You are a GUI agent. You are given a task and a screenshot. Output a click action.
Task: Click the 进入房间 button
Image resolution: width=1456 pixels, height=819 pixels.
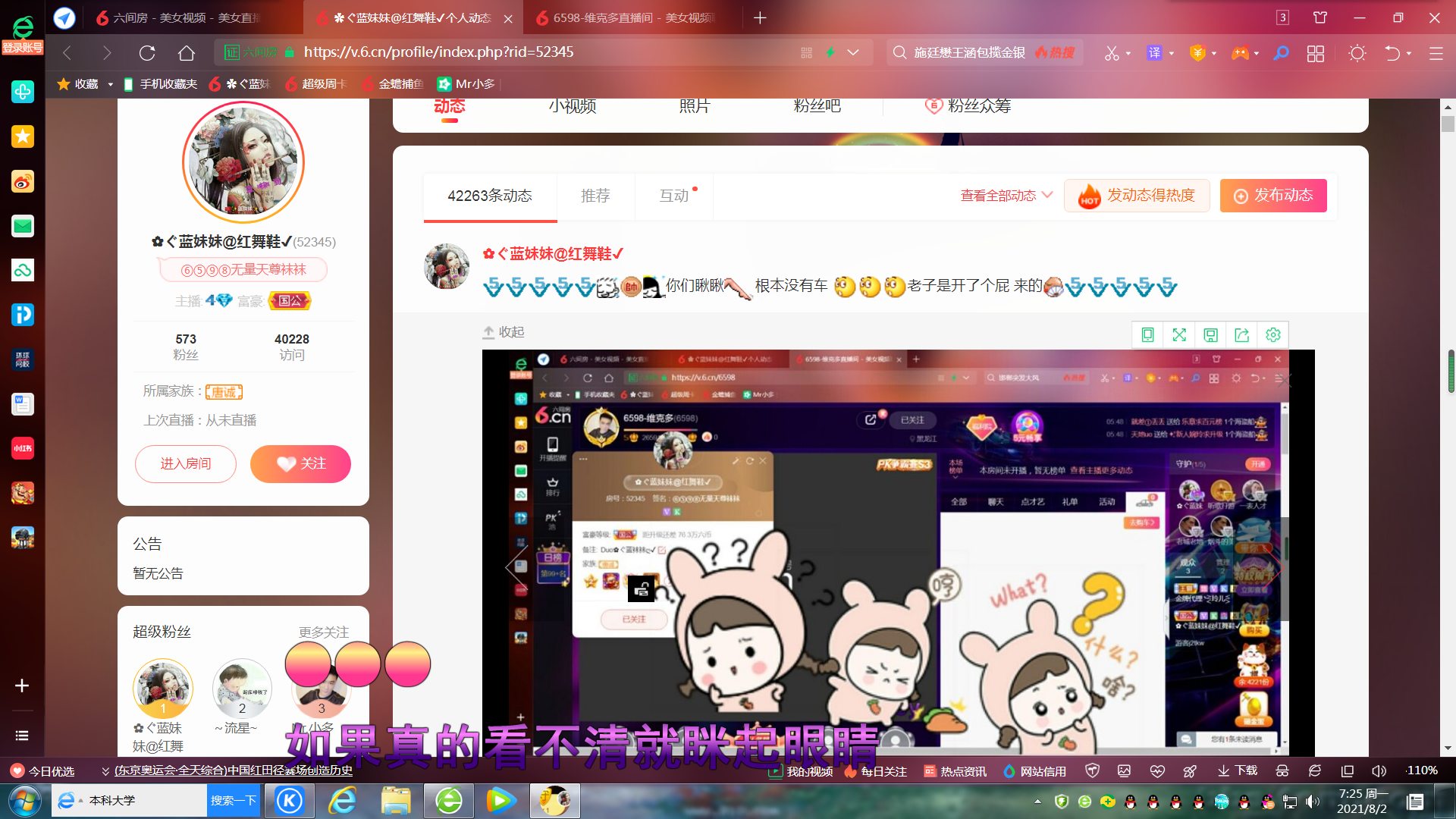[x=186, y=464]
